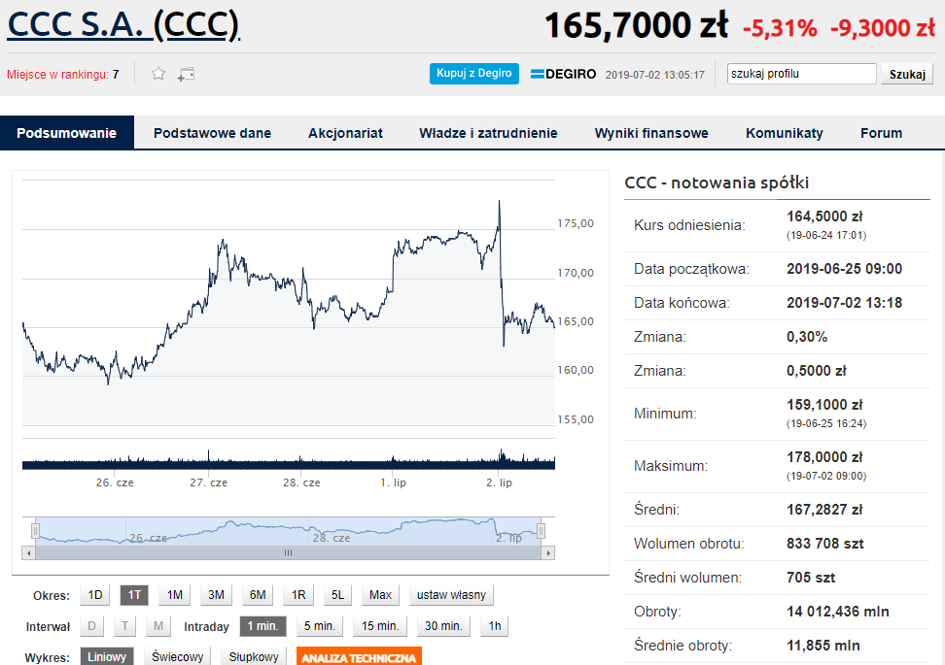Set interval to 15 min.
The image size is (945, 665).
(x=381, y=627)
